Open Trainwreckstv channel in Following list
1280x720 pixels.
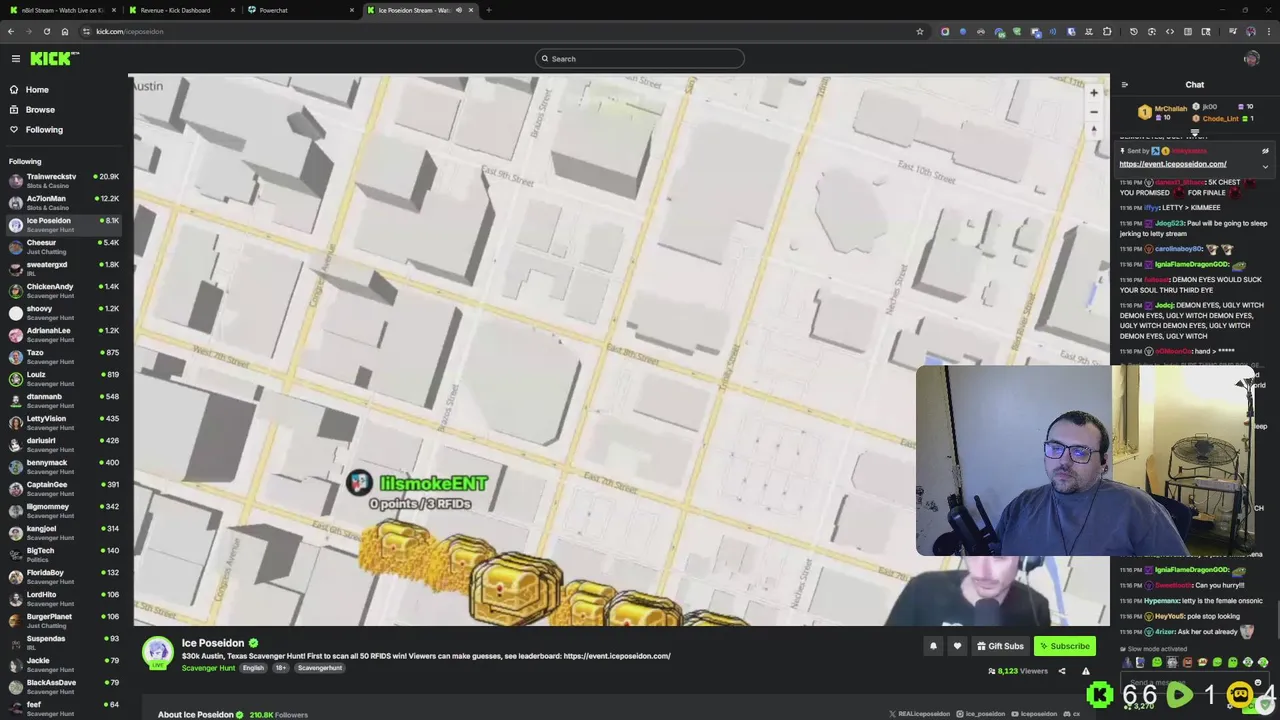pyautogui.click(x=64, y=181)
